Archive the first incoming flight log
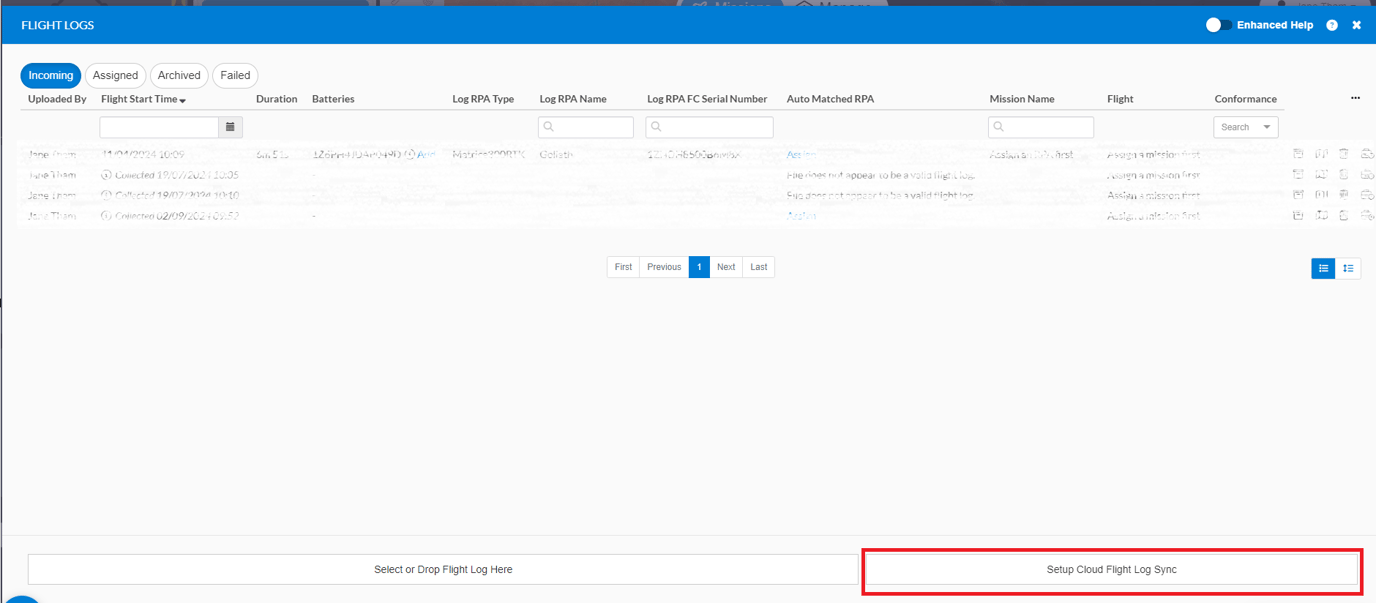The width and height of the screenshot is (1376, 603). click(x=1298, y=154)
